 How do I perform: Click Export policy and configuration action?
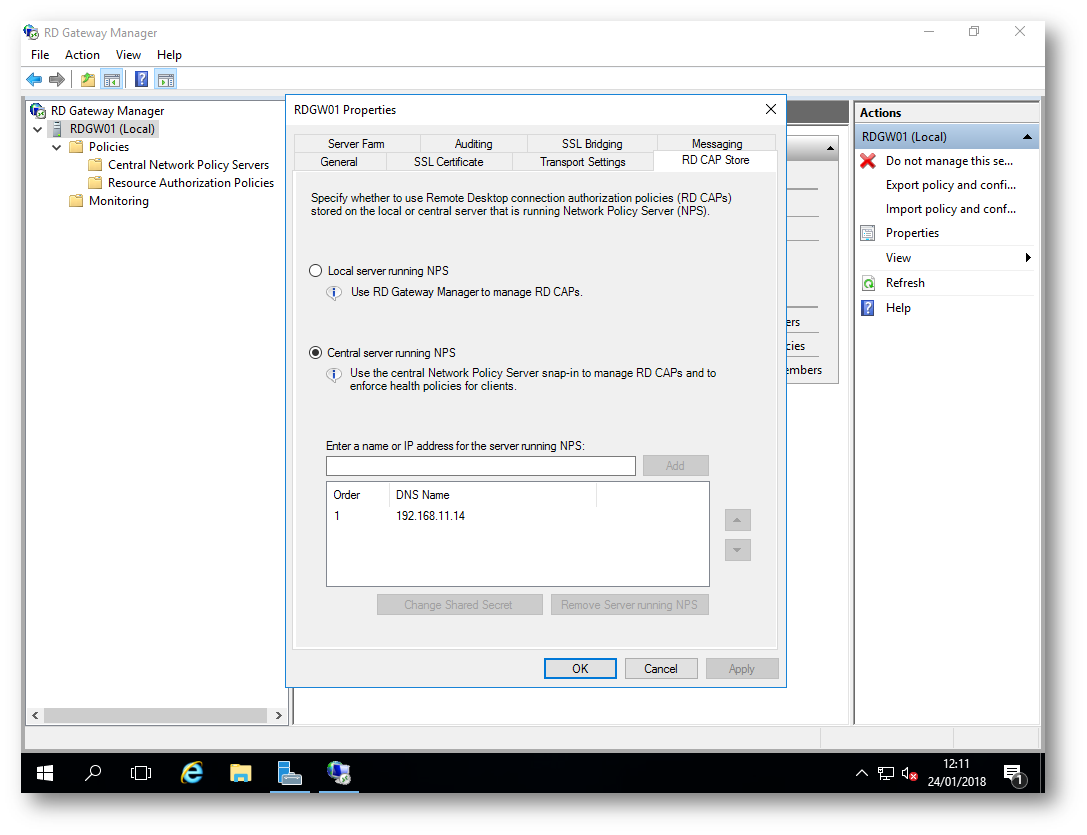point(950,185)
